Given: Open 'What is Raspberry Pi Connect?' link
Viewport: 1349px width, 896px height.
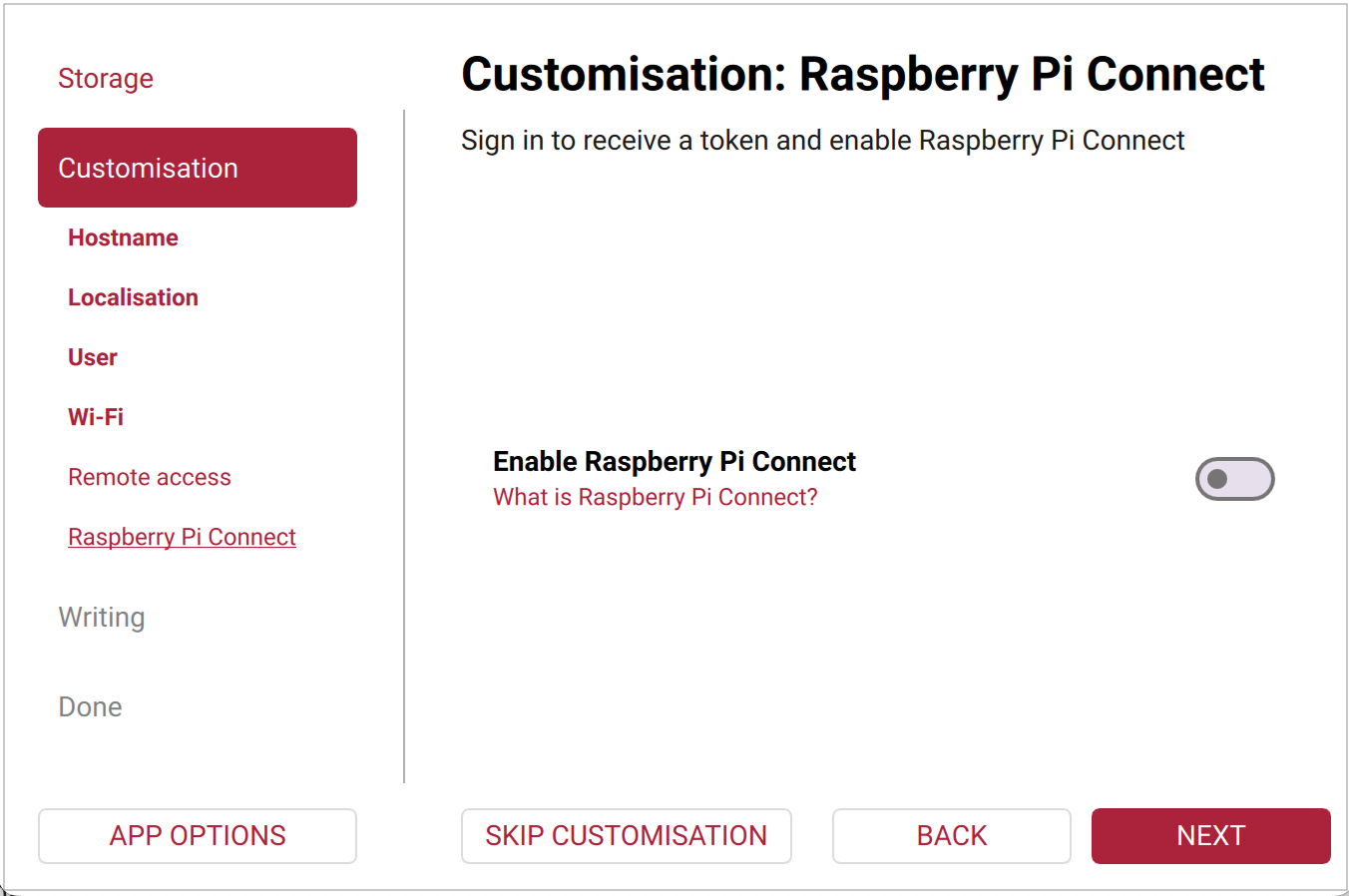Looking at the screenshot, I should (x=656, y=496).
